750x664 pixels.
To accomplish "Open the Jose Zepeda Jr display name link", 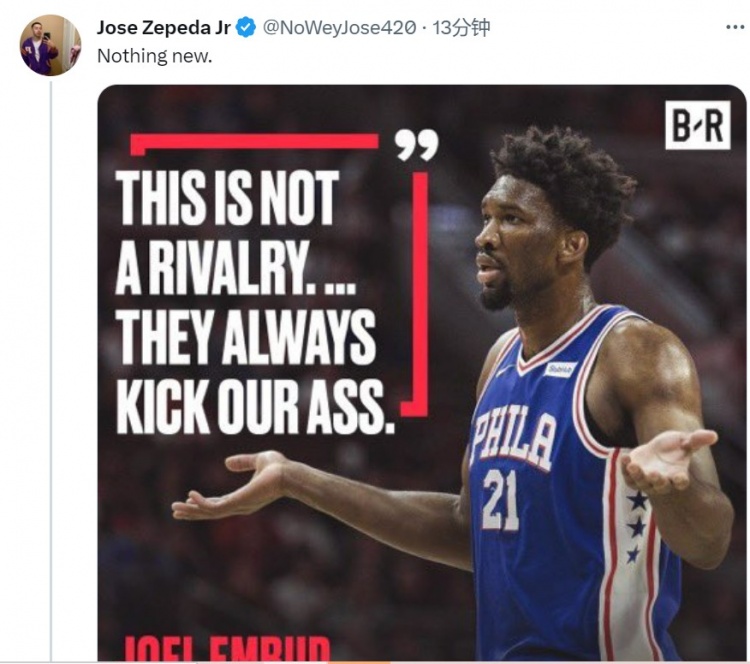I will click(164, 28).
